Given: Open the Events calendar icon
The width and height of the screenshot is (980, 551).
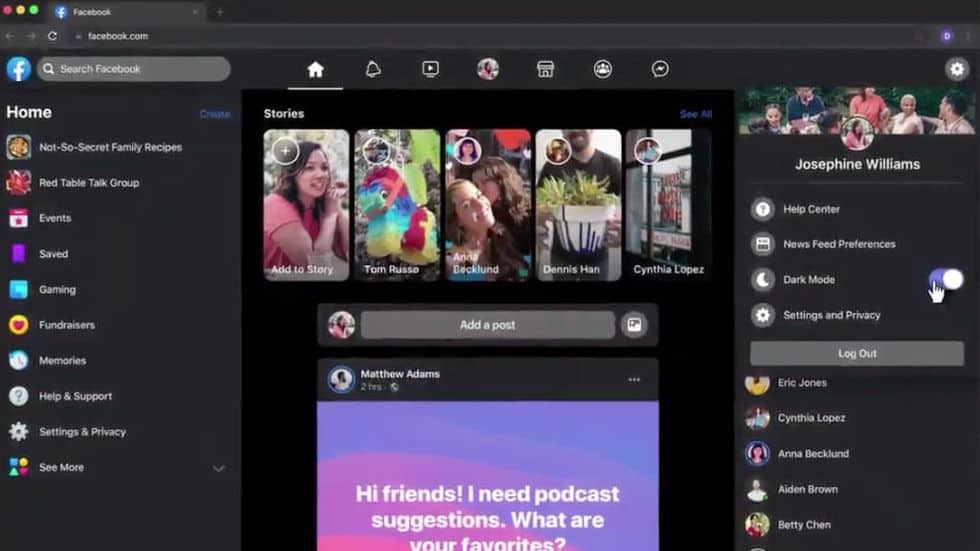Looking at the screenshot, I should tap(18, 218).
